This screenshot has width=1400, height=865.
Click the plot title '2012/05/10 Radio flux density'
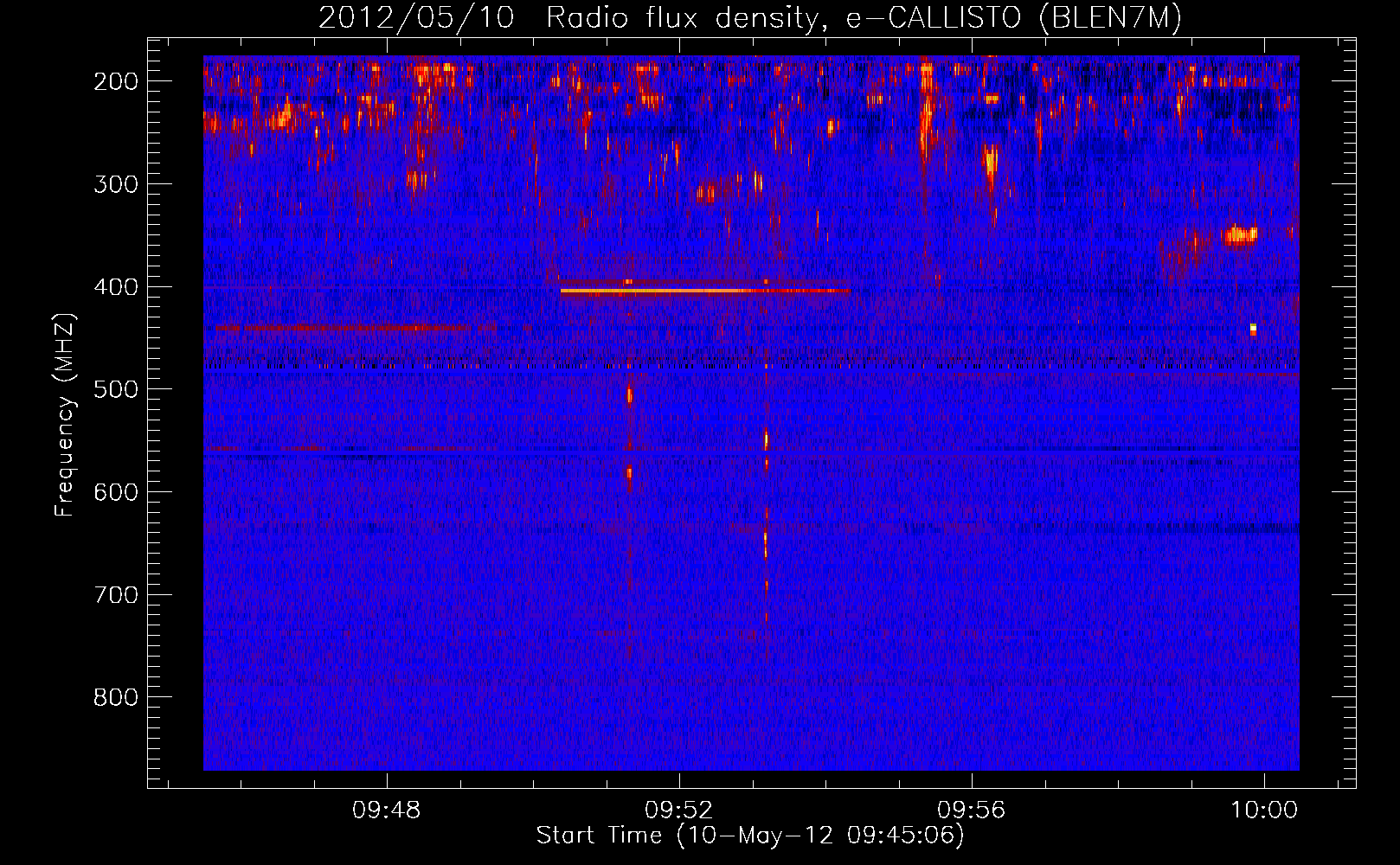point(749,18)
